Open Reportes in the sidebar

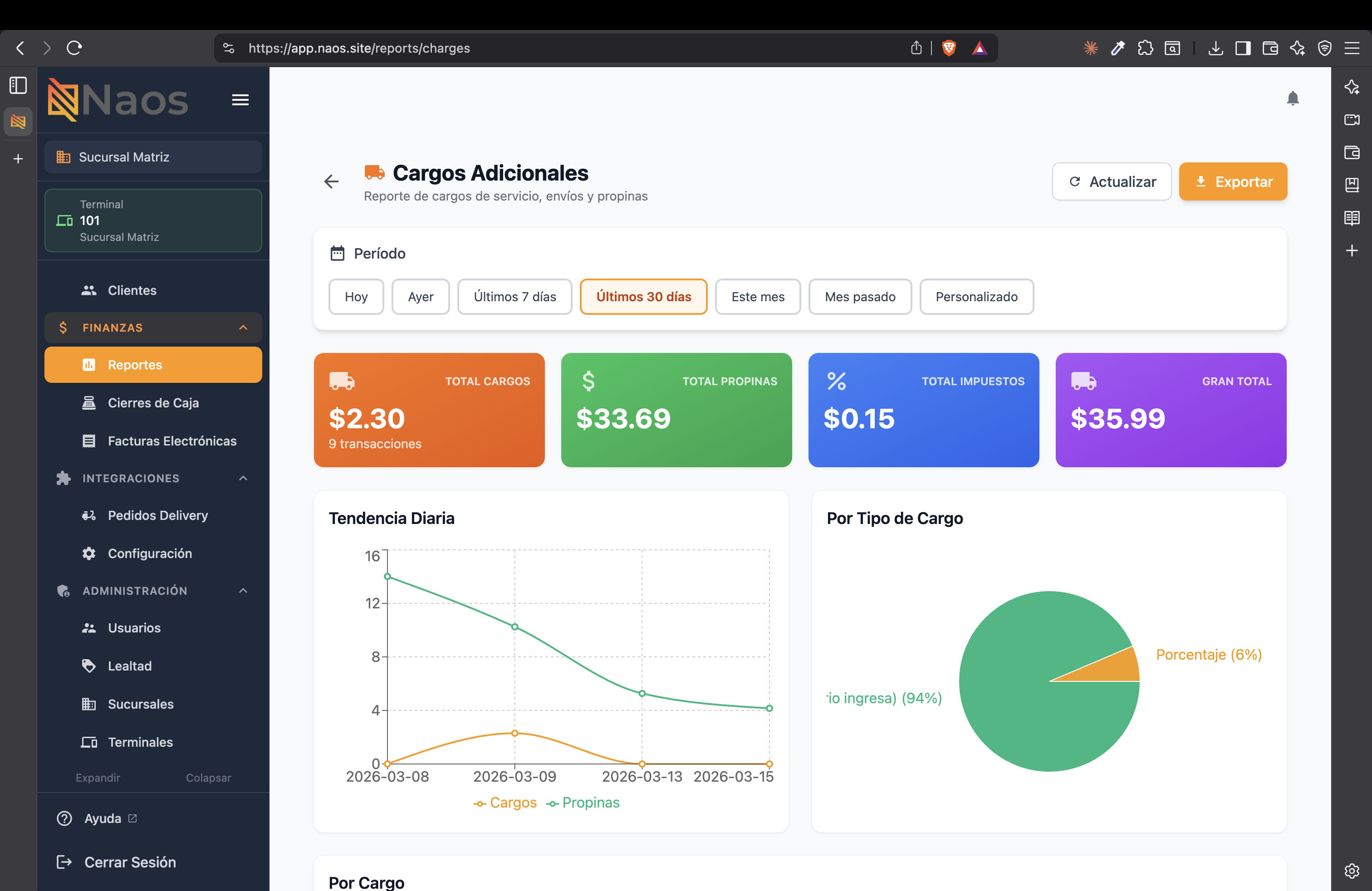[x=153, y=364]
